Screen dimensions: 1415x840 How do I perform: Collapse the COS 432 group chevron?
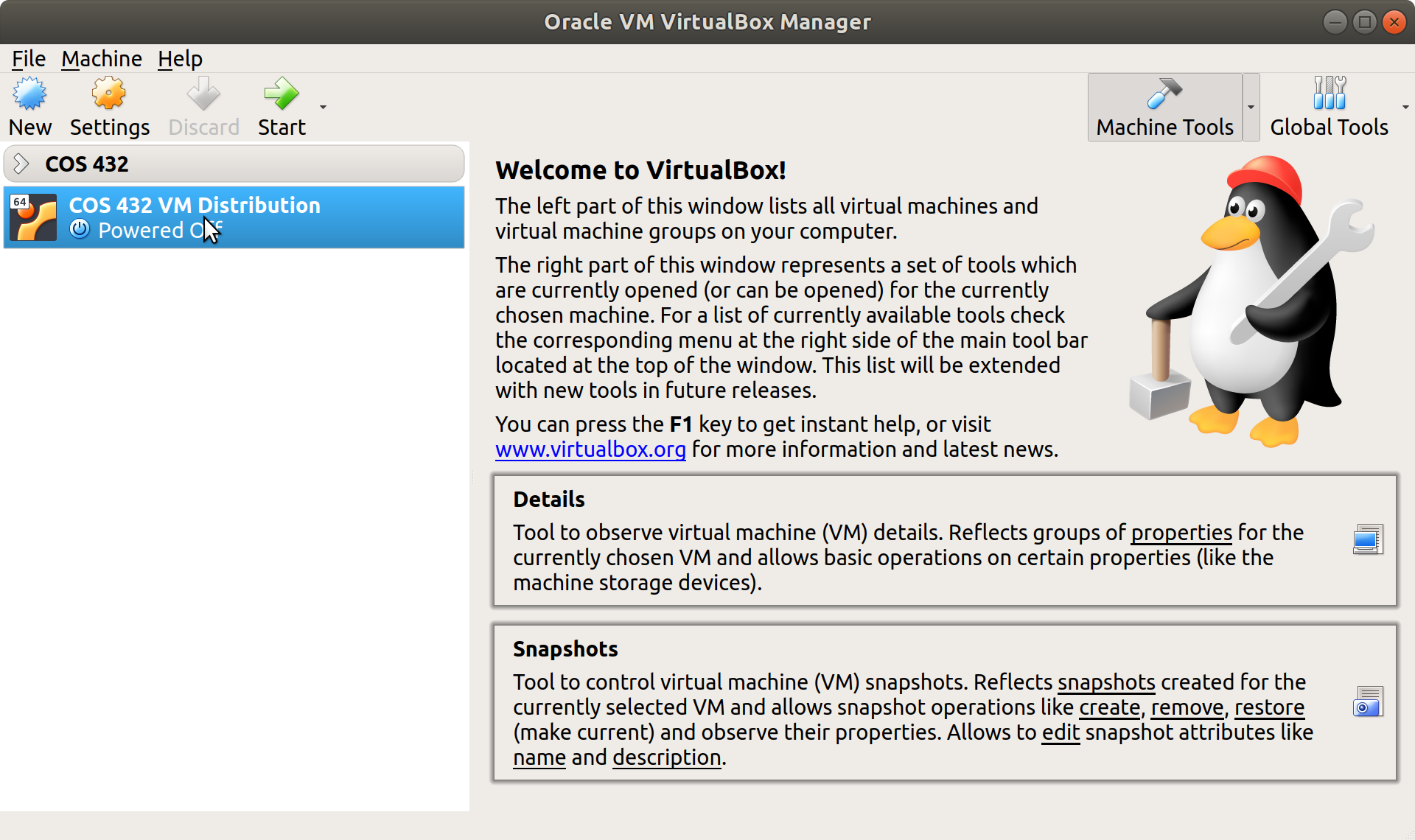(x=21, y=164)
